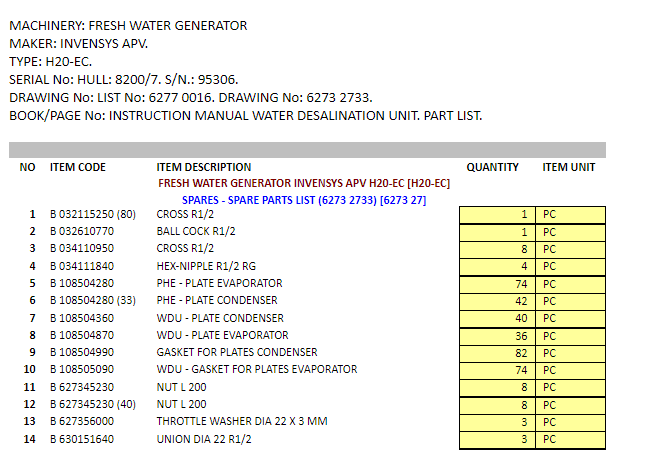This screenshot has height=468, width=662.
Task: Click quantity field of item B 108504870
Action: 497,335
